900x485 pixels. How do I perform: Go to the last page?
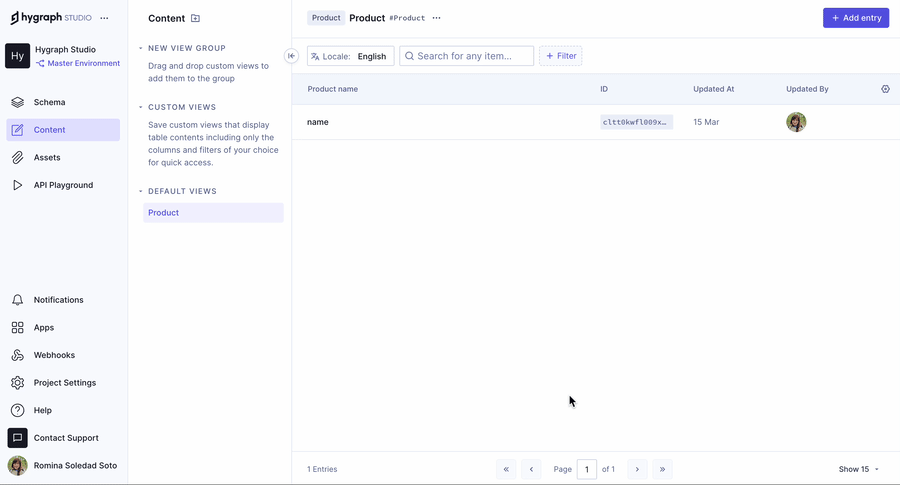point(662,469)
